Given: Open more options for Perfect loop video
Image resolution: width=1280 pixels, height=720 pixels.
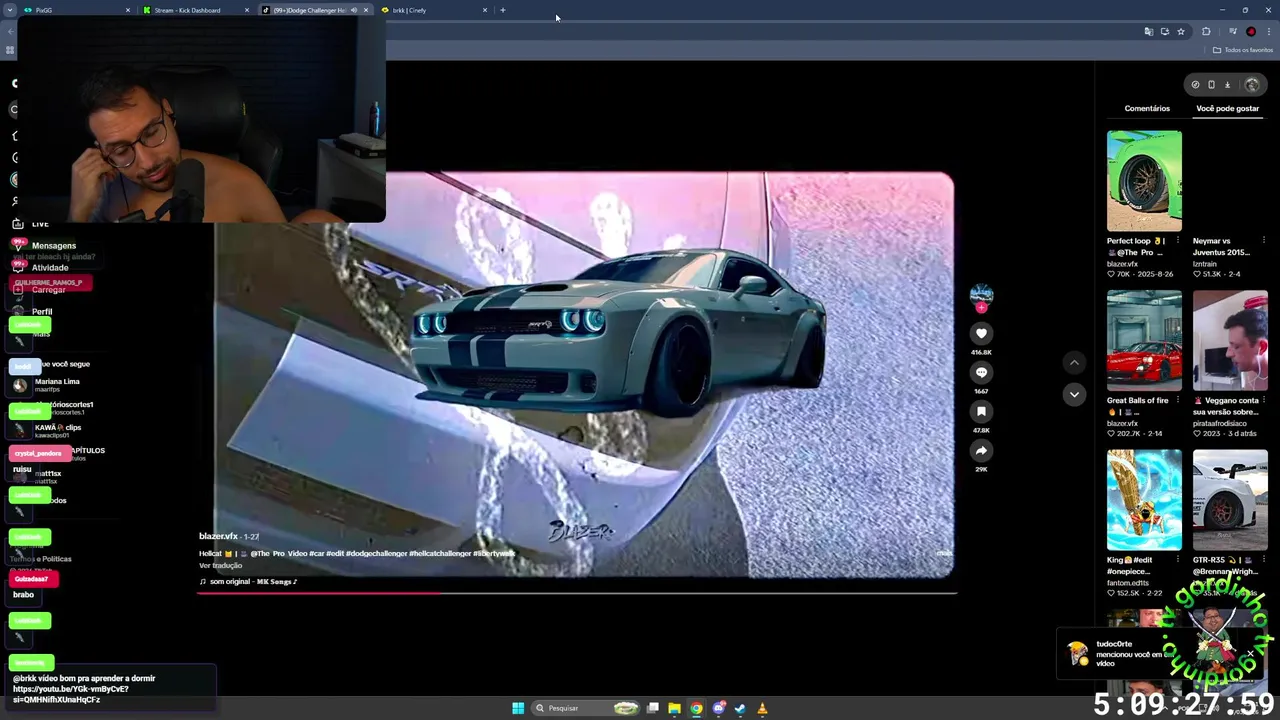Looking at the screenshot, I should point(1178,241).
